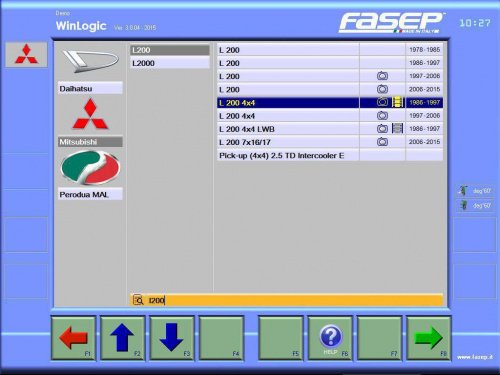Click the search field containing l200
Screen dimensions: 500x375
[x=286, y=300]
